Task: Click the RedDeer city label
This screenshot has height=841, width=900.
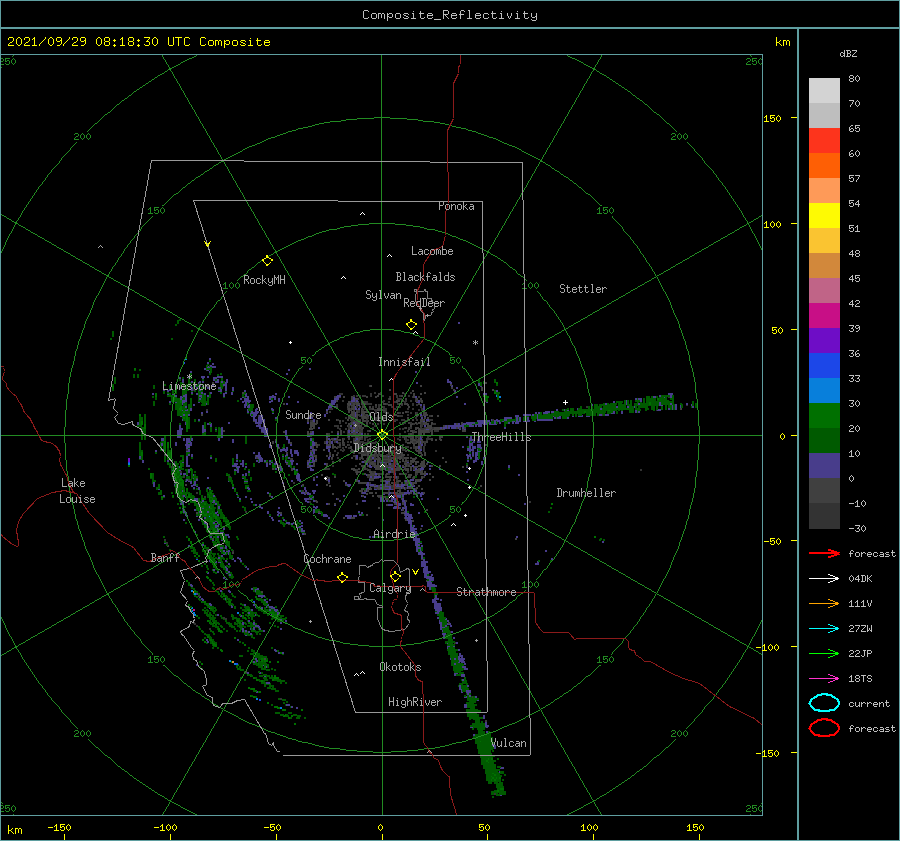Action: tap(424, 303)
